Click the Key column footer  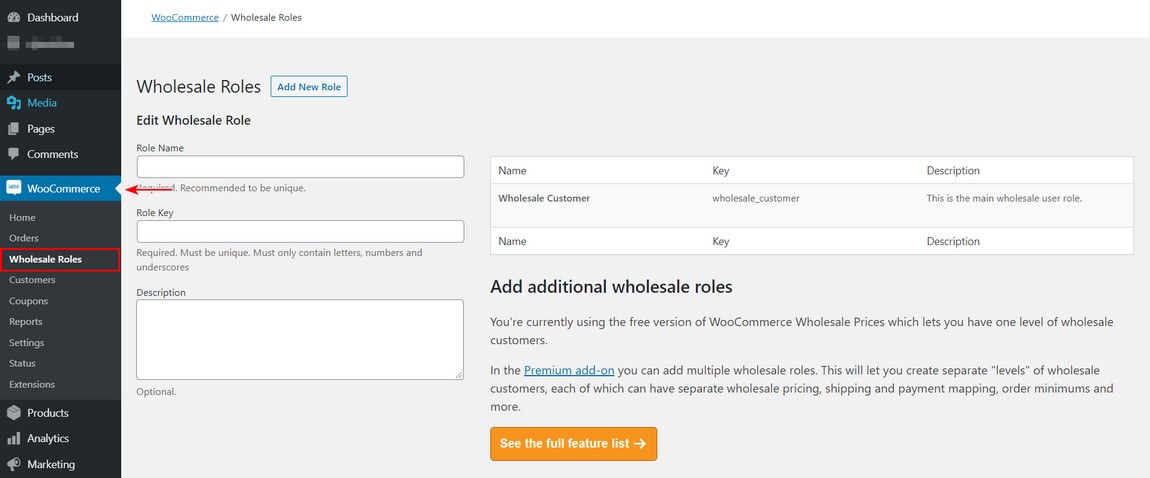click(721, 241)
